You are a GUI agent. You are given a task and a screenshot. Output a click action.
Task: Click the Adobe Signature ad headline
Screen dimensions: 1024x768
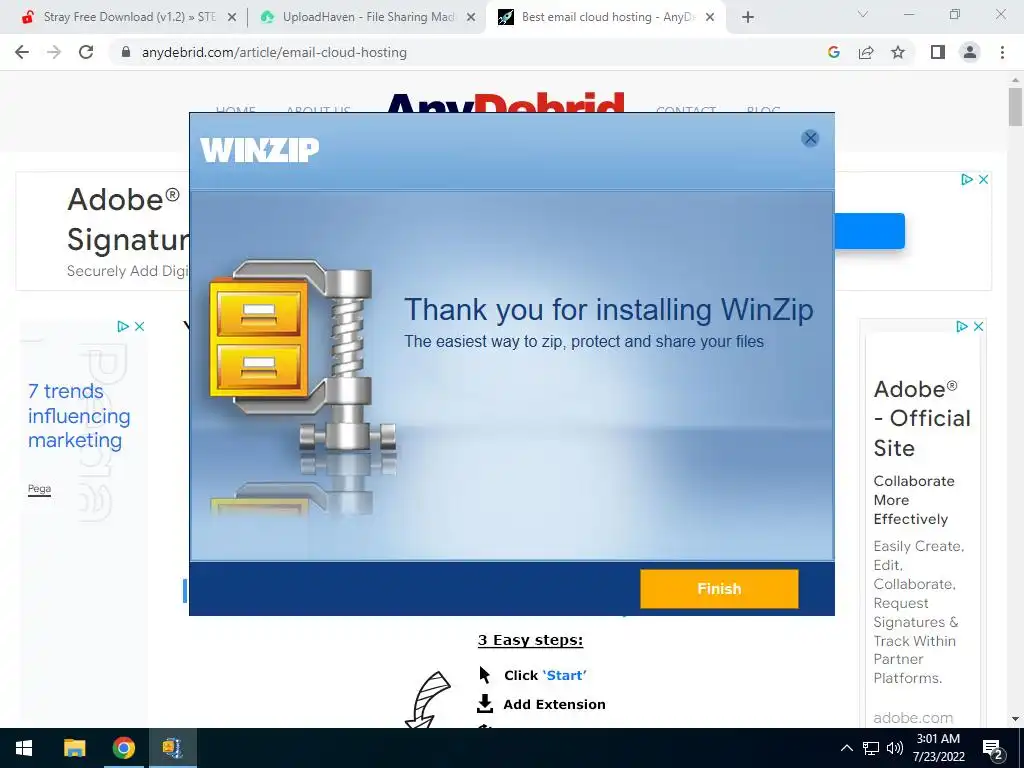[128, 219]
